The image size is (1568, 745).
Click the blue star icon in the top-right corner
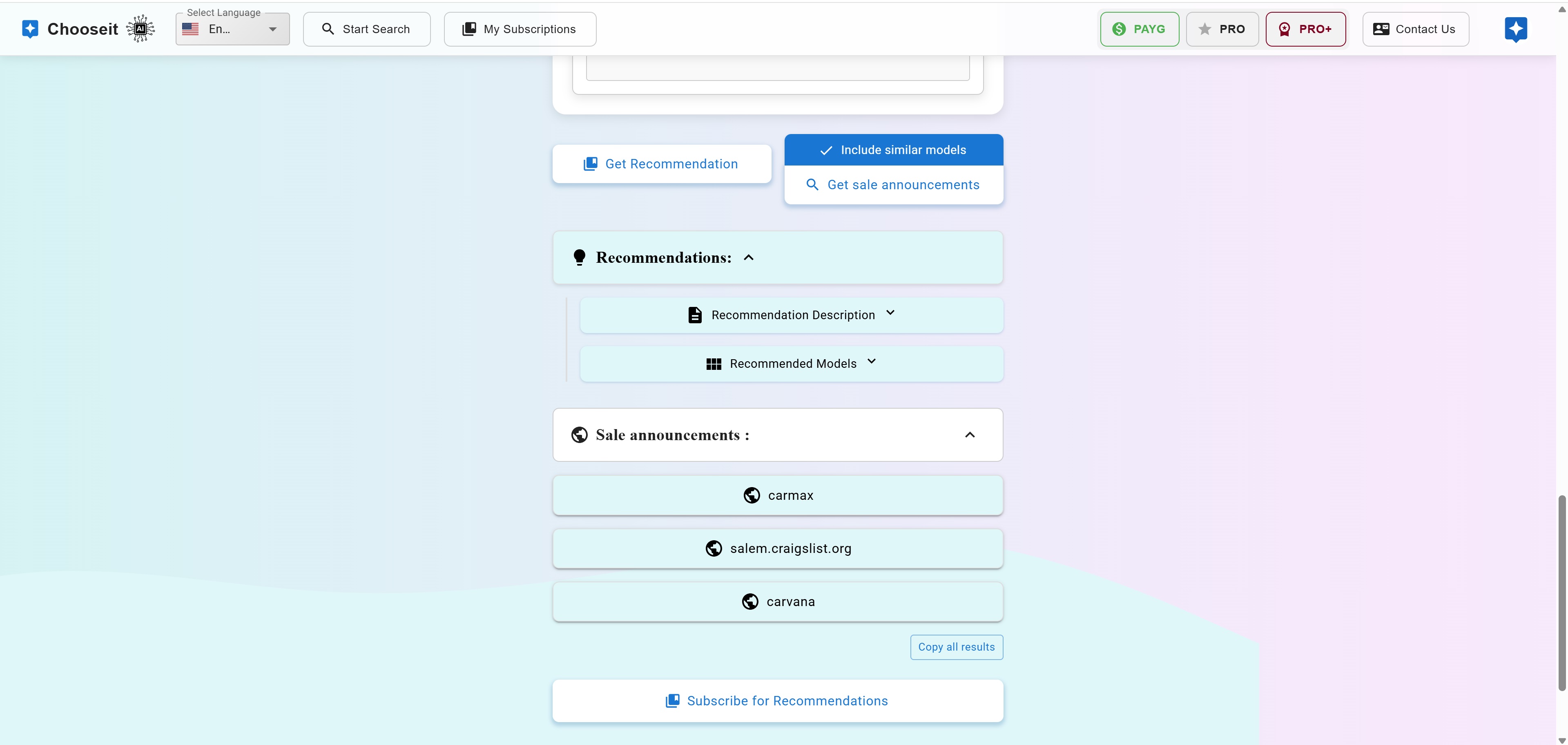point(1516,29)
